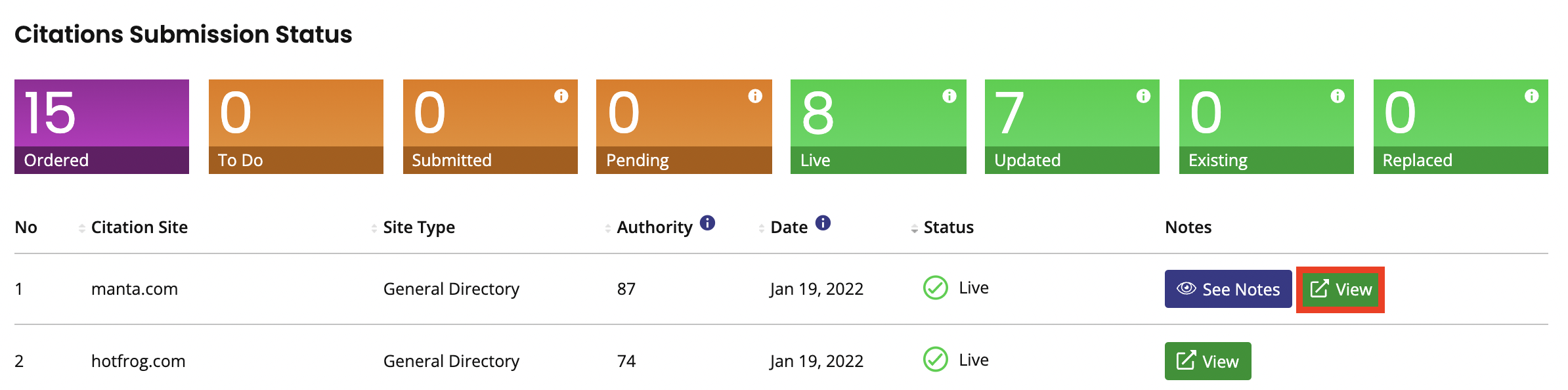This screenshot has width=1568, height=390.
Task: Click info icon beside Authority header
Action: [707, 223]
